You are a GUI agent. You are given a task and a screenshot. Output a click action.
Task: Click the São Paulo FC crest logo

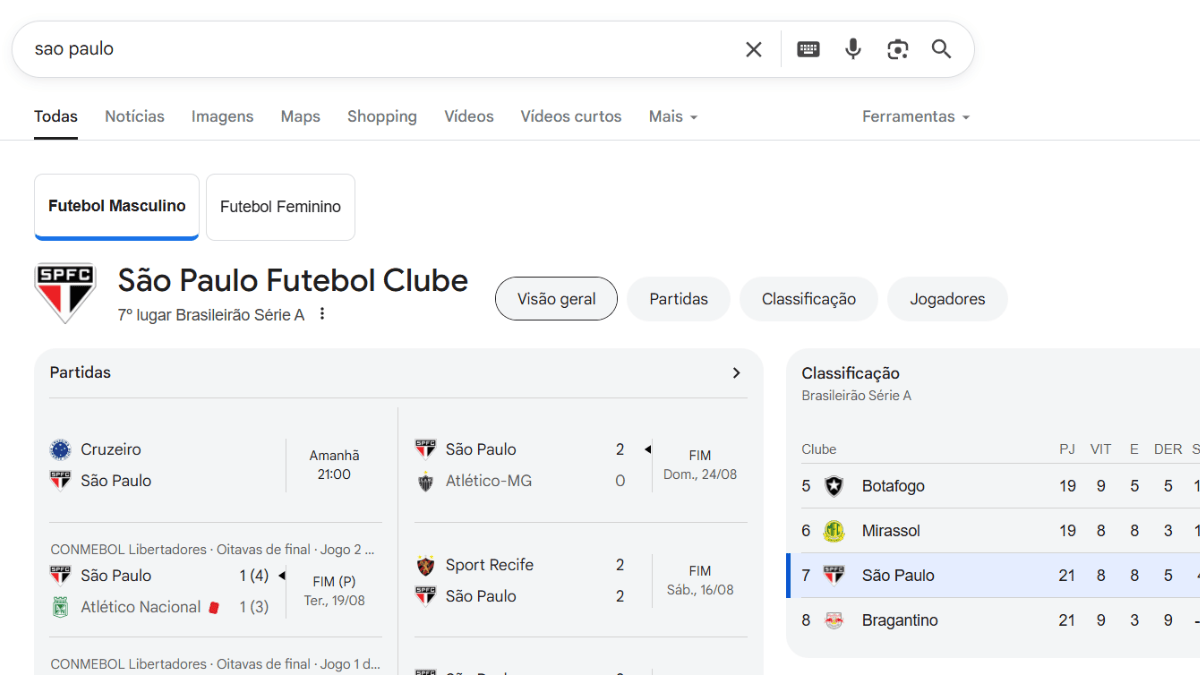pyautogui.click(x=65, y=292)
